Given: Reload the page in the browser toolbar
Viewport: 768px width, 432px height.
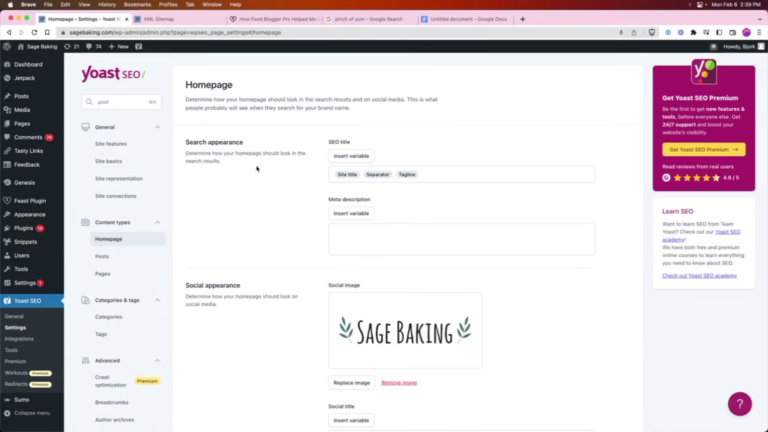Looking at the screenshot, I should (34, 32).
